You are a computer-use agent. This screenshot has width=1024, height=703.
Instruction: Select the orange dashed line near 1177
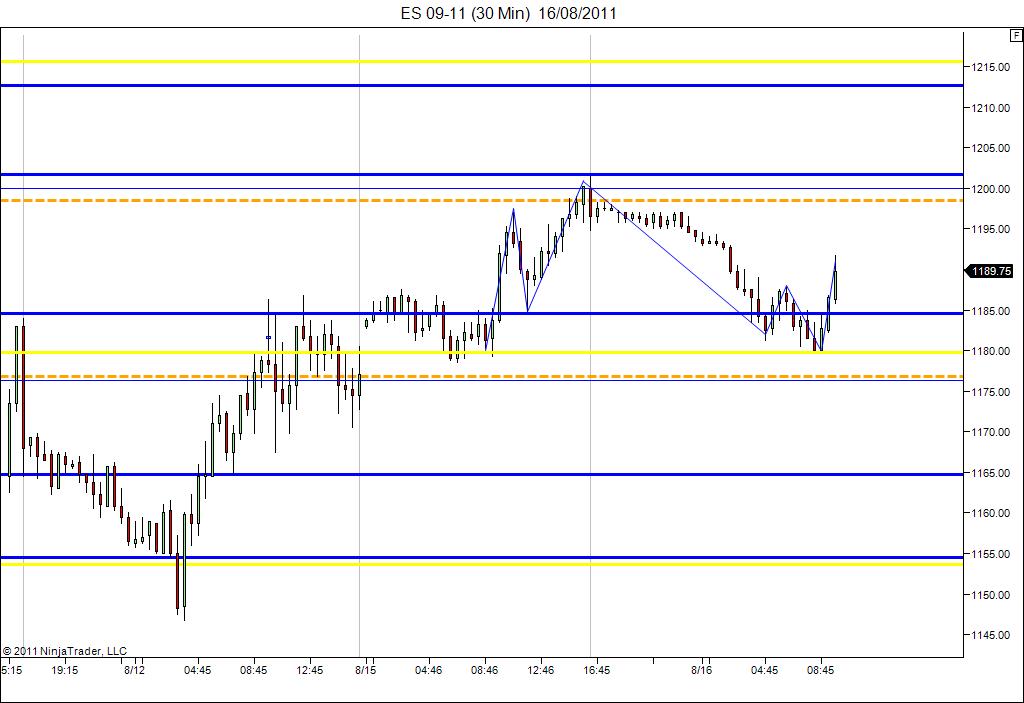[482, 376]
